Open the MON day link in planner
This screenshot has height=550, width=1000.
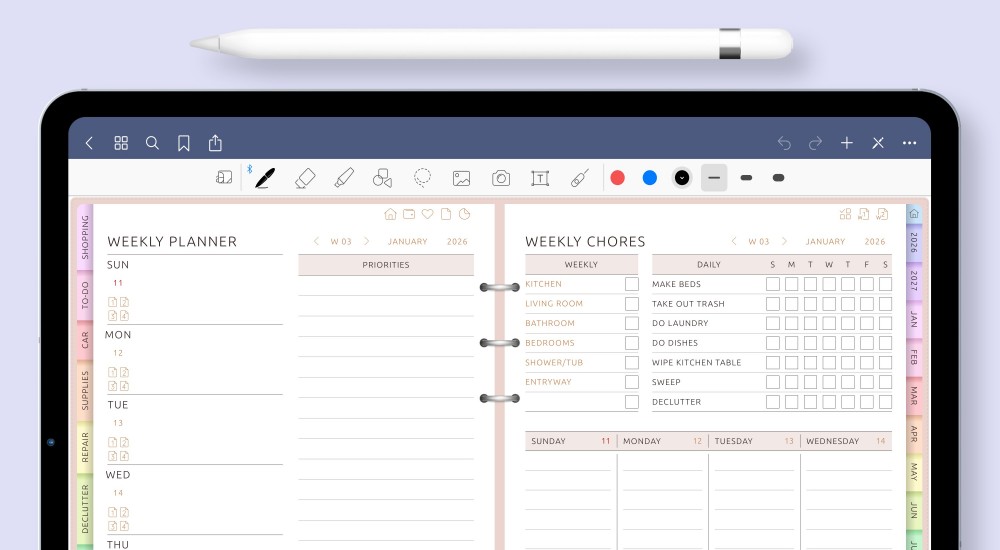pos(118,335)
